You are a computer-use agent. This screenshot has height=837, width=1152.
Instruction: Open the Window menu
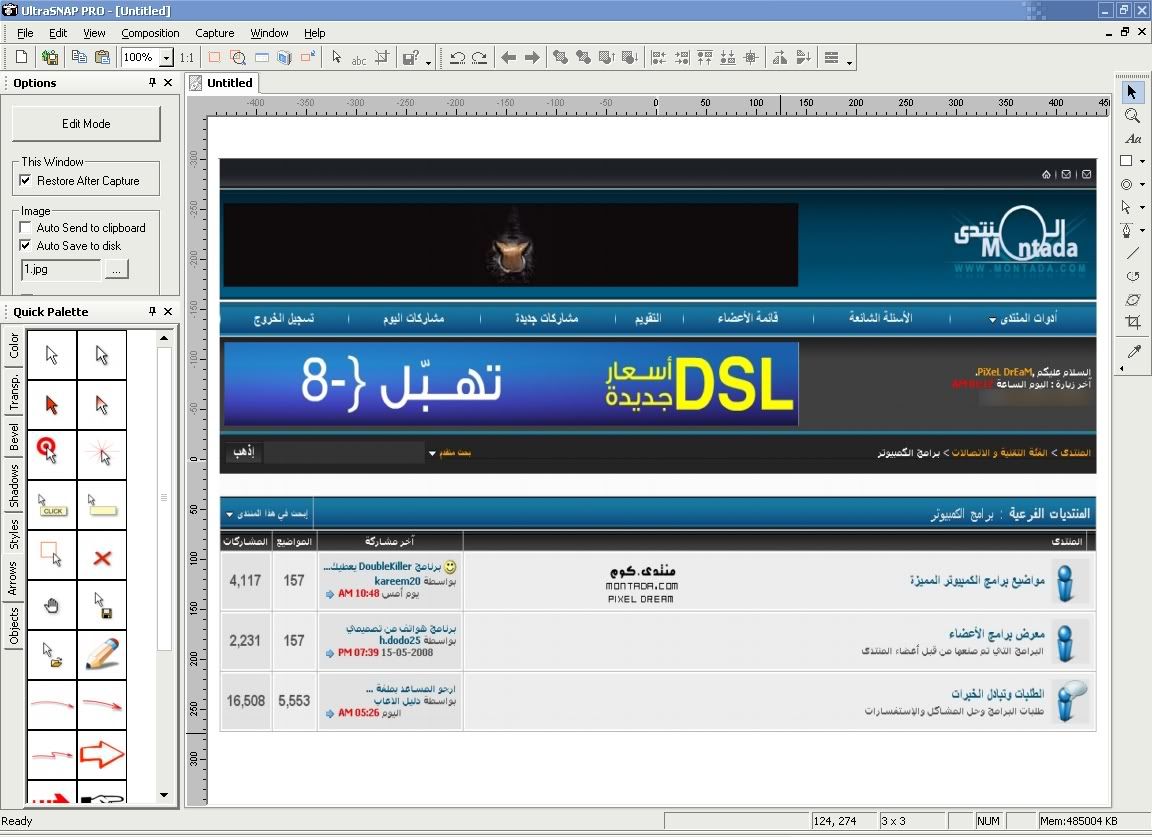[269, 33]
